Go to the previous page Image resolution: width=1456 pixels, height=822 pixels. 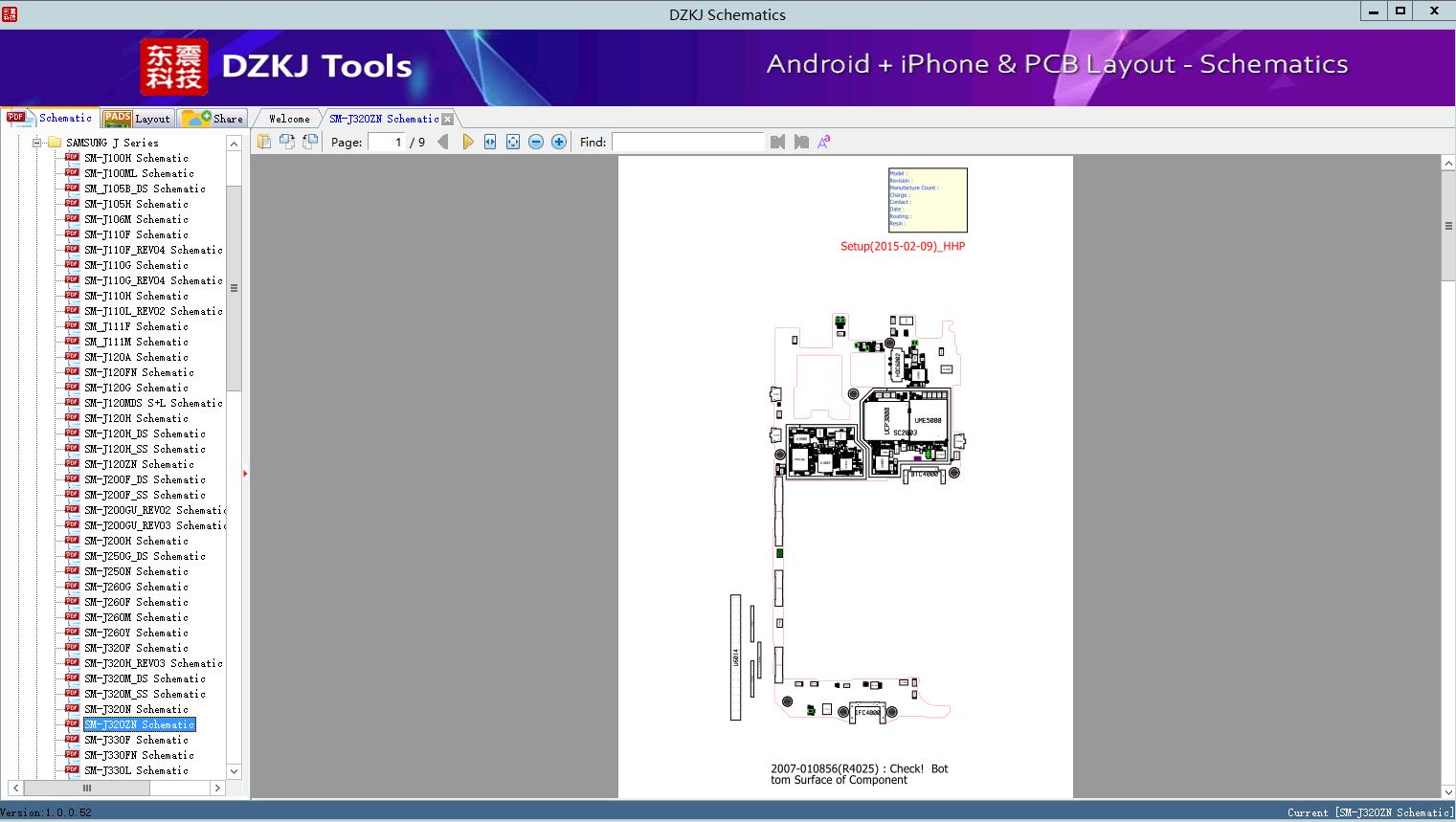(x=443, y=142)
